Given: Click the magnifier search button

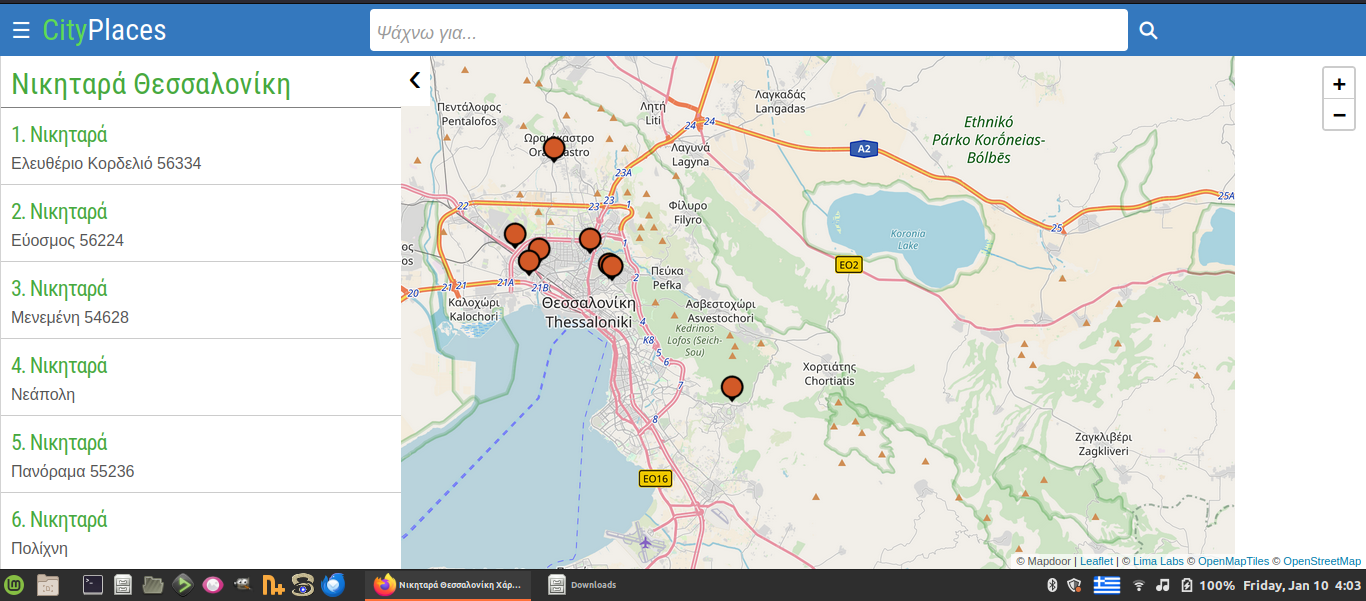Looking at the screenshot, I should (x=1148, y=31).
